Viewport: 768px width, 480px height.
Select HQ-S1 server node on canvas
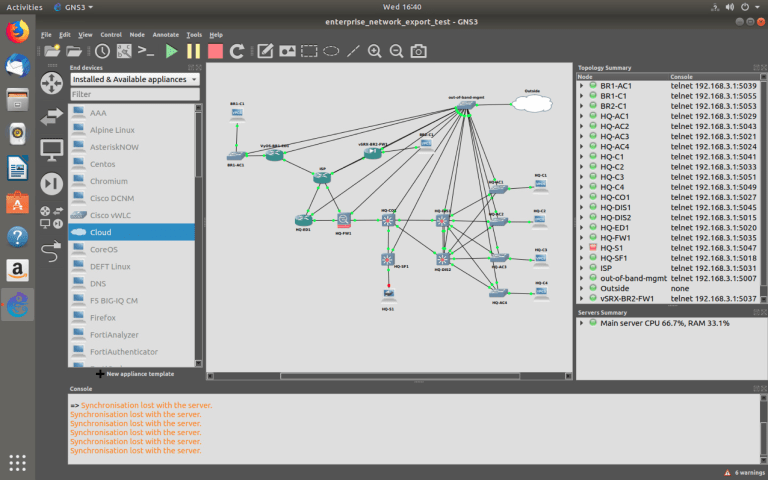[x=388, y=294]
